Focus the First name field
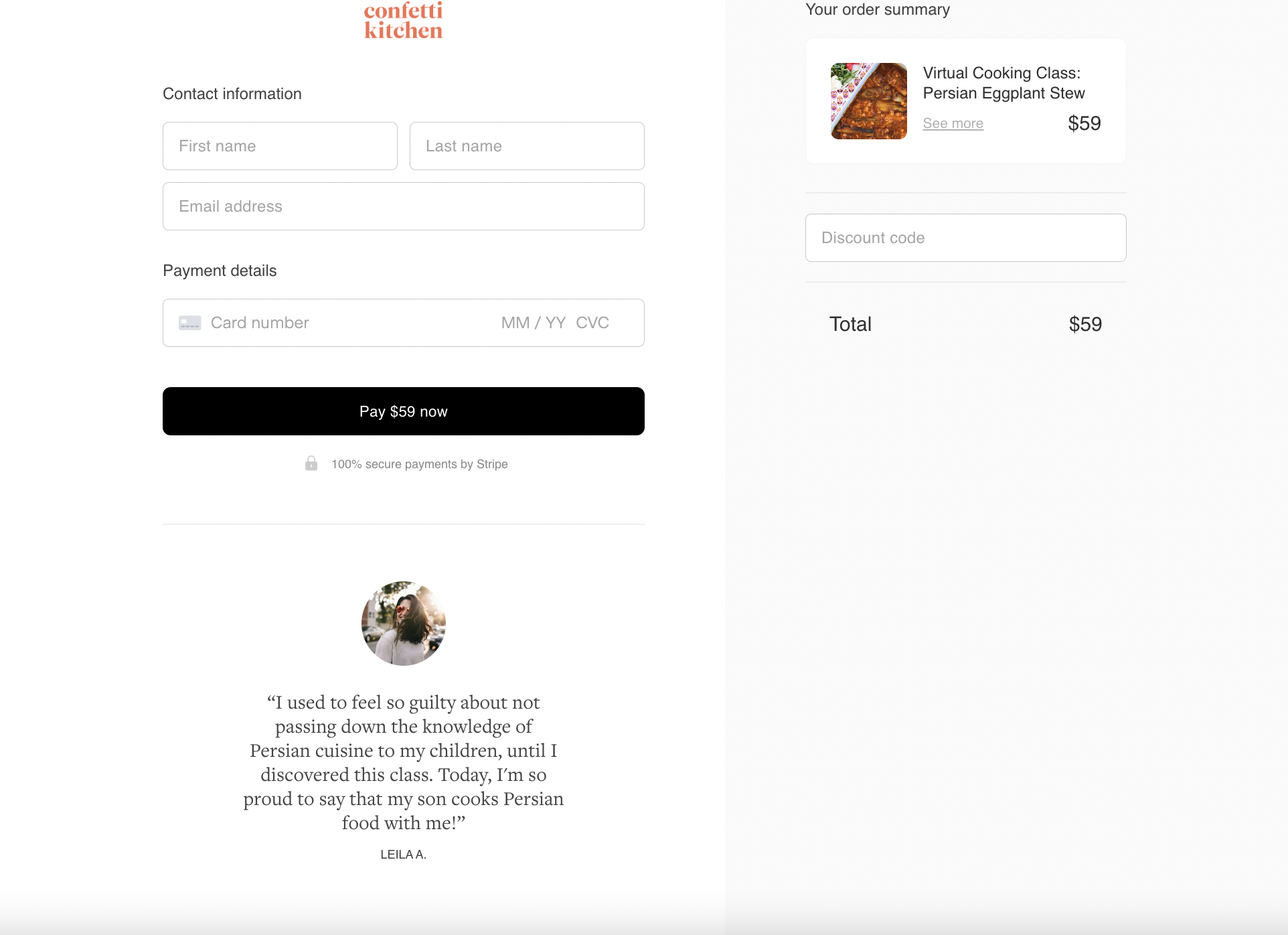Image resolution: width=1288 pixels, height=935 pixels. [280, 146]
